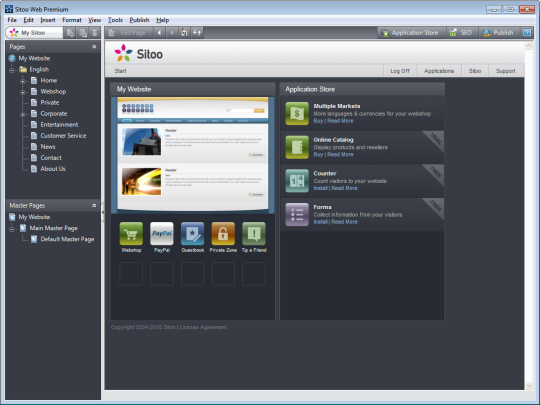Click the second page icon next to My Sitoo

click(x=83, y=33)
